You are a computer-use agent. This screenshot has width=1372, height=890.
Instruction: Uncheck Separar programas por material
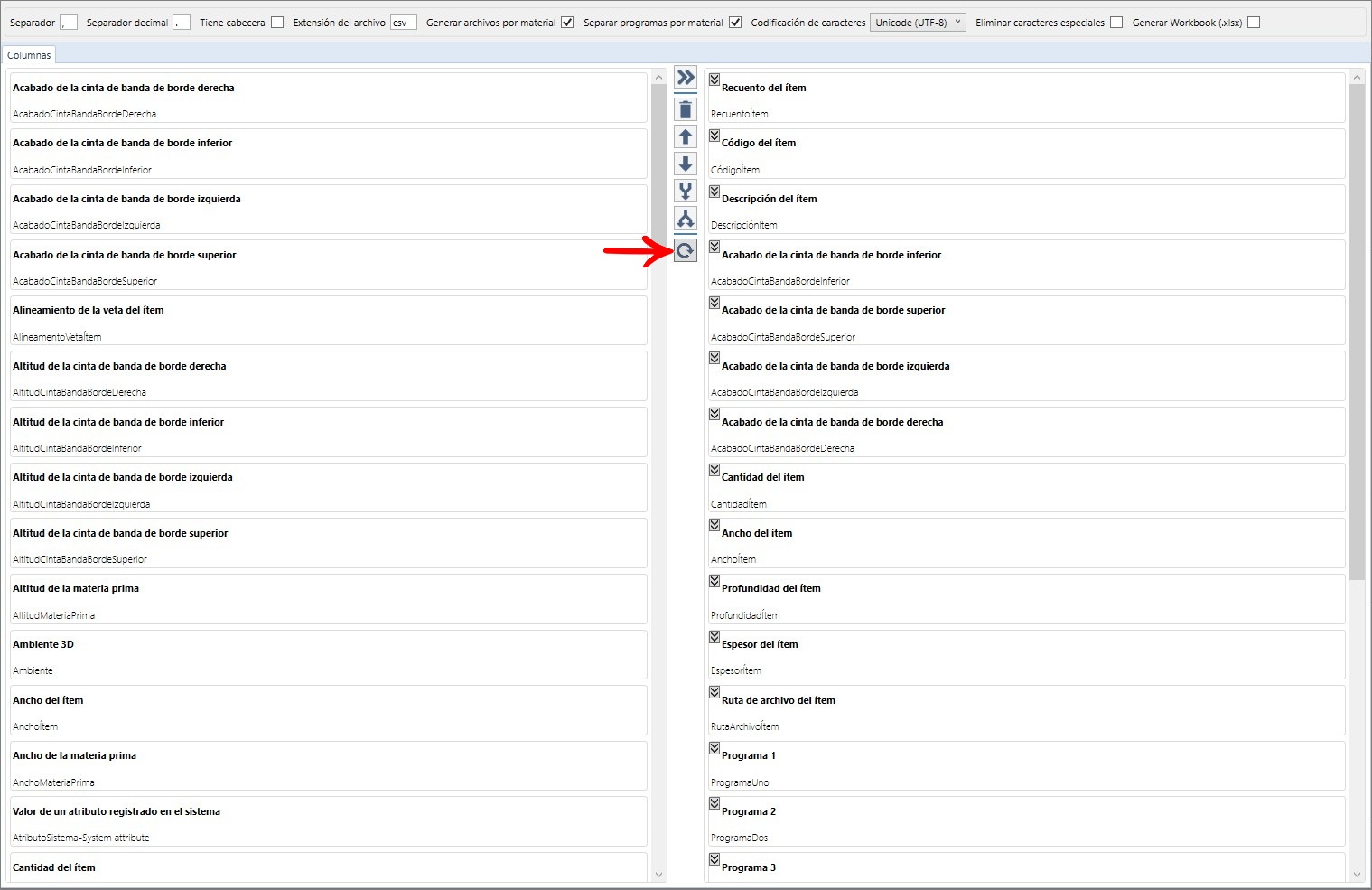(735, 23)
